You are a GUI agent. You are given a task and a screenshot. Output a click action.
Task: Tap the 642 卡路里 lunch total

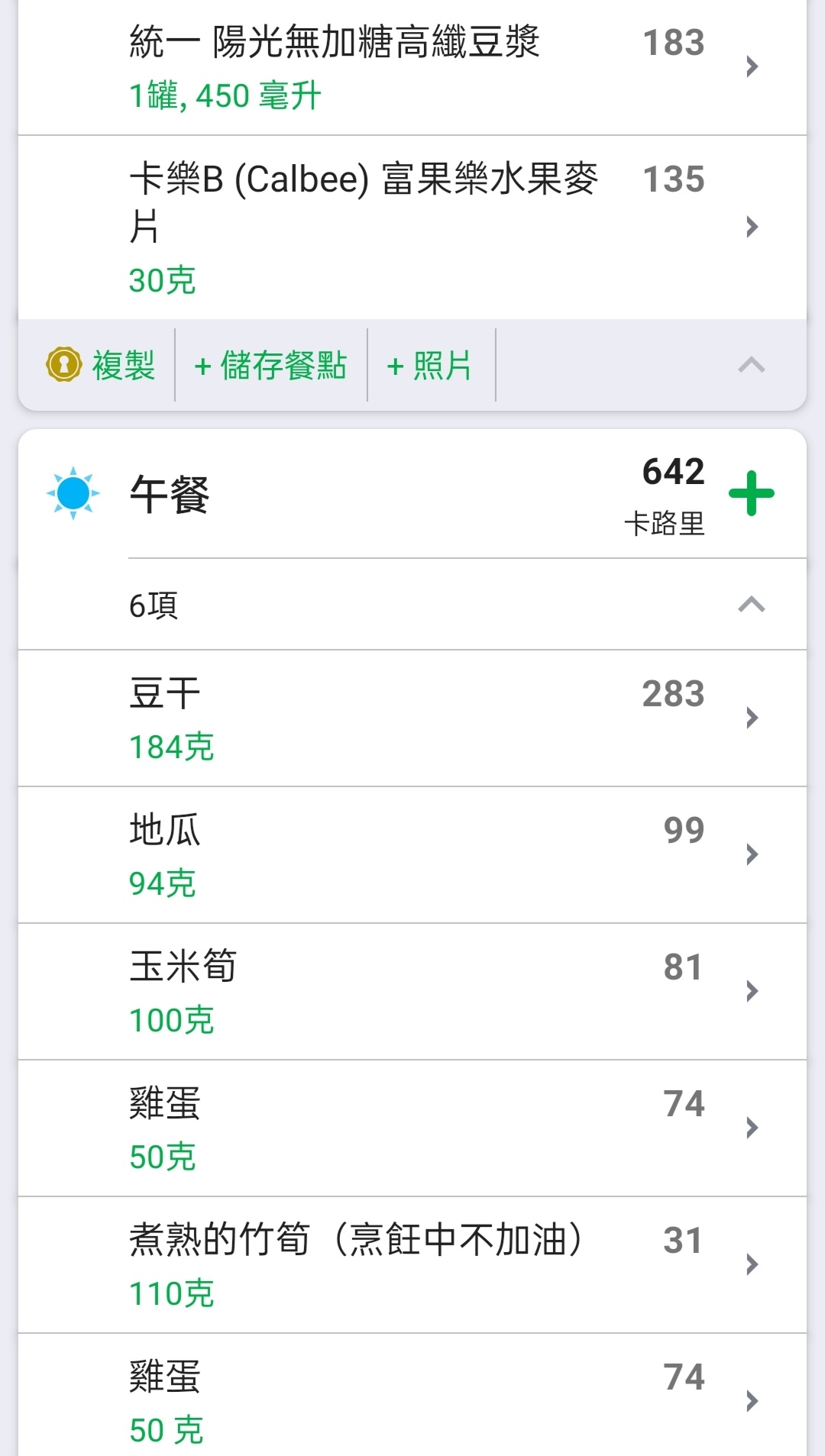pos(665,495)
